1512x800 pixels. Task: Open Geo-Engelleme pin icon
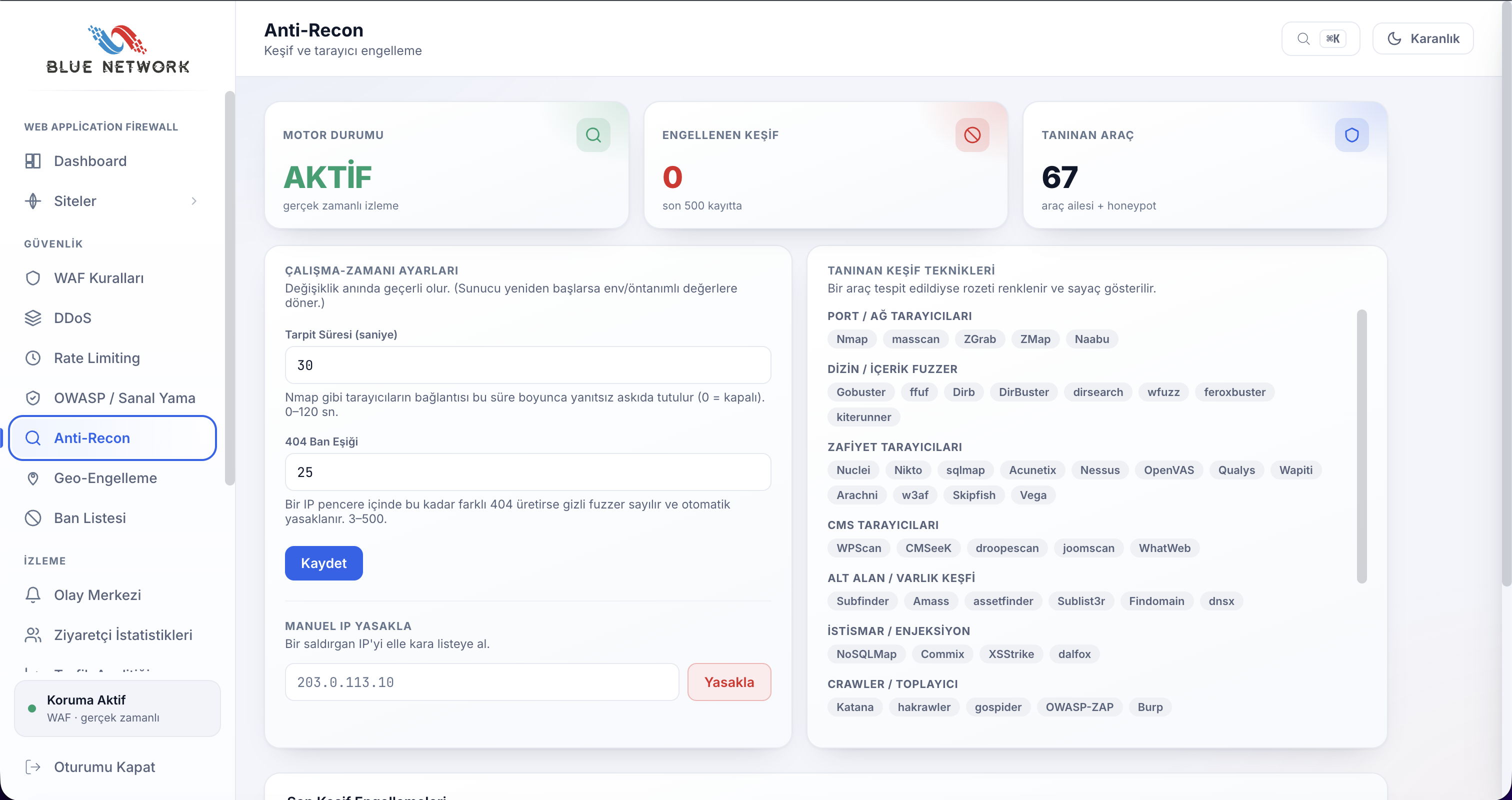point(33,478)
